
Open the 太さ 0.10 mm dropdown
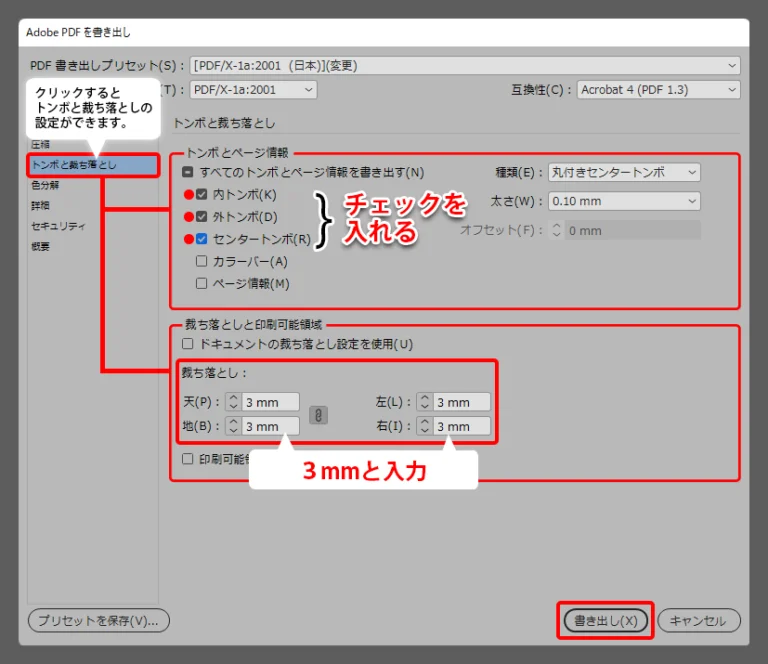624,202
